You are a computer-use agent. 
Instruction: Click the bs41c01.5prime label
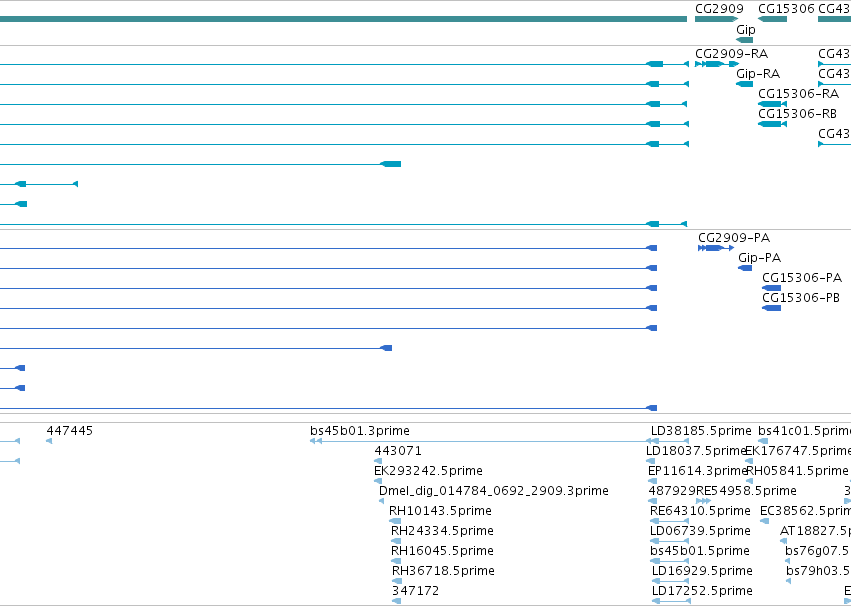(804, 431)
